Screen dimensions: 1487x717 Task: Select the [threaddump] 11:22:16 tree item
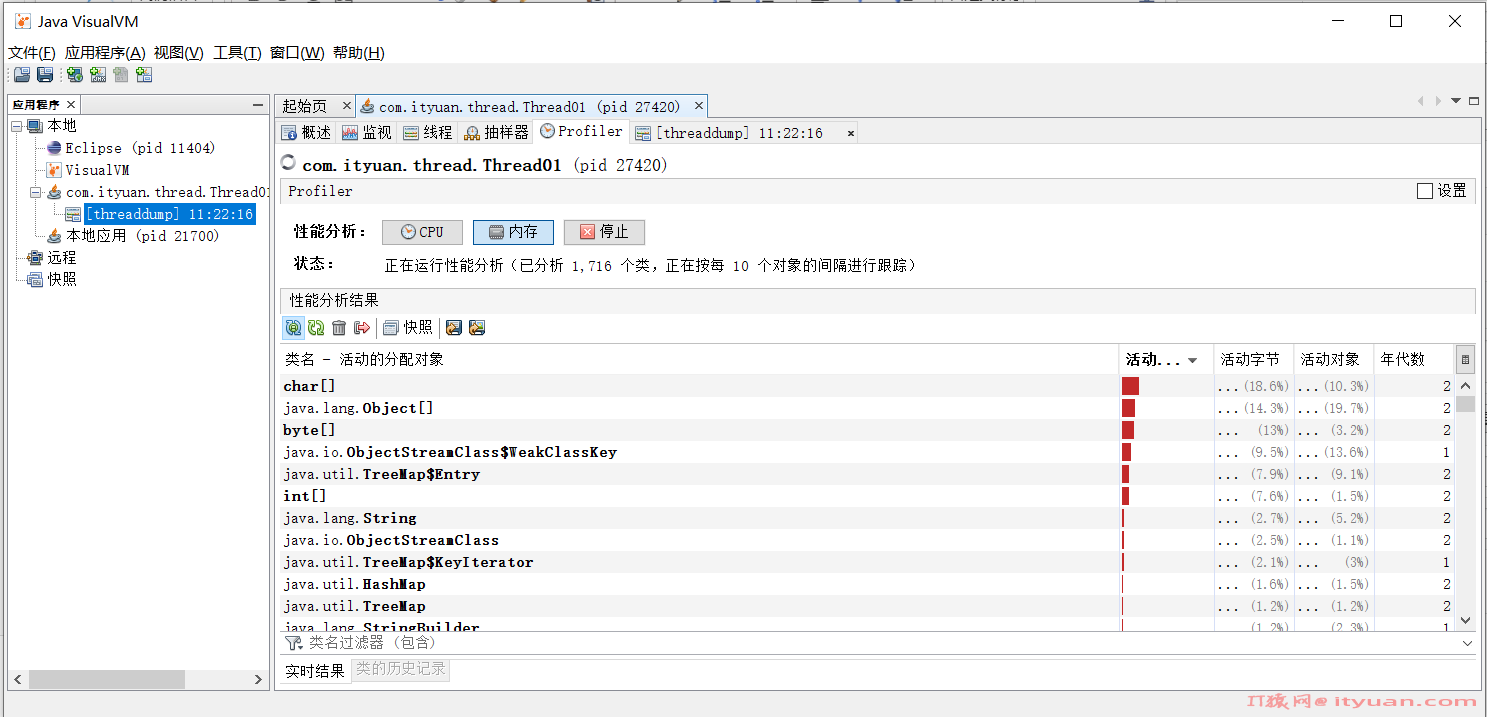click(169, 214)
